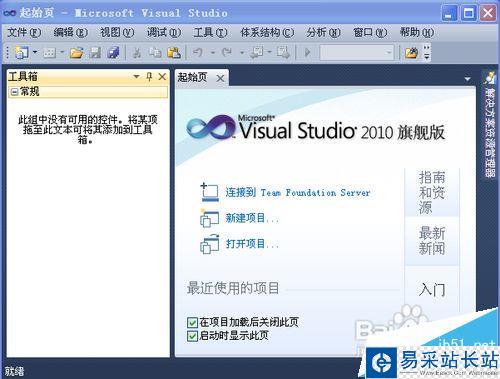Open the Add New Item dropdown arrow
Screen dimensions: 500x379
62,52
